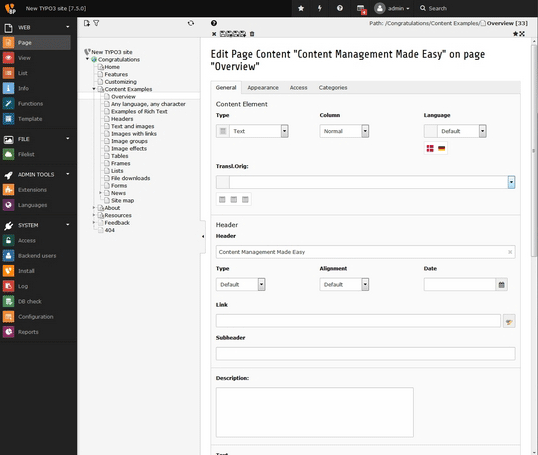This screenshot has width=538, height=455.
Task: Open the Filelist module
Action: coord(26,154)
